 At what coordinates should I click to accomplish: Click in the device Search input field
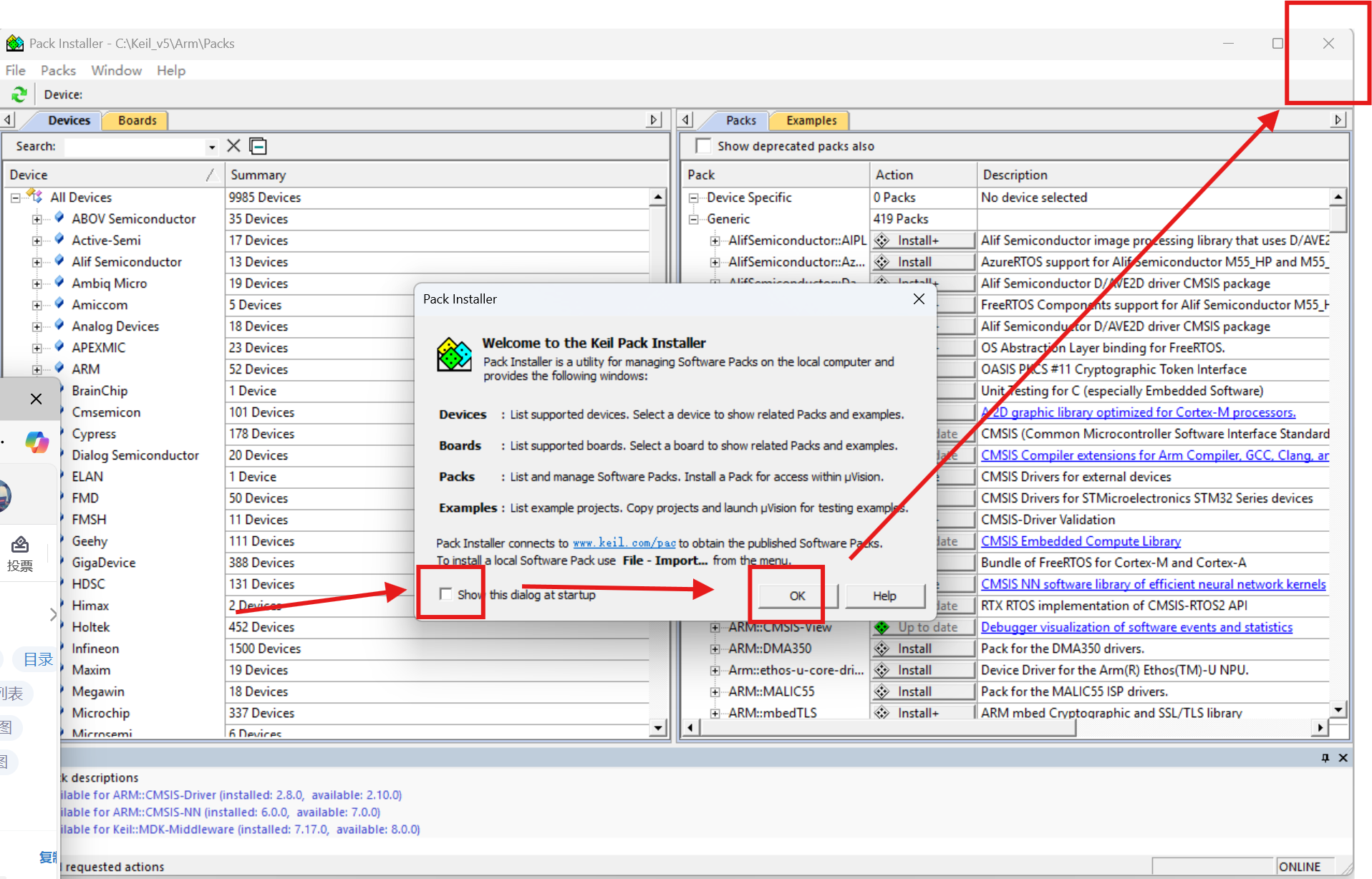(135, 147)
